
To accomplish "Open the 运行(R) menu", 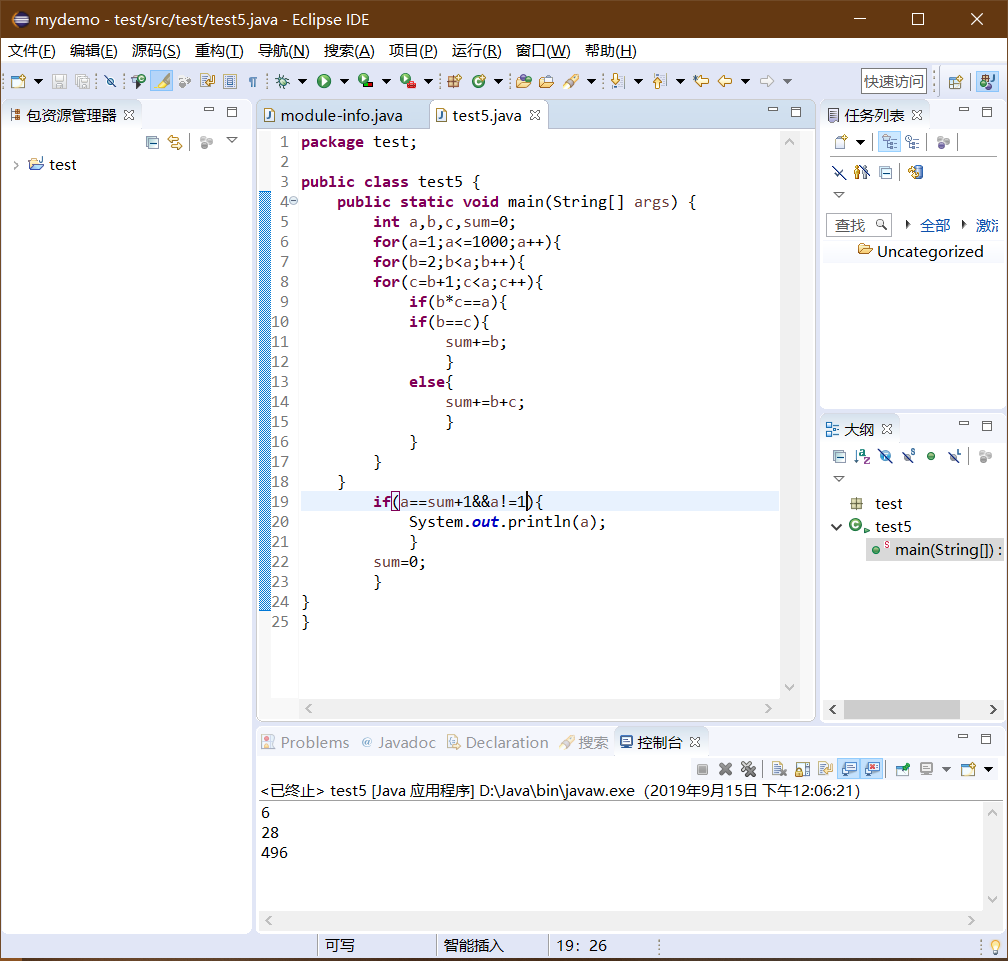I will click(x=476, y=51).
